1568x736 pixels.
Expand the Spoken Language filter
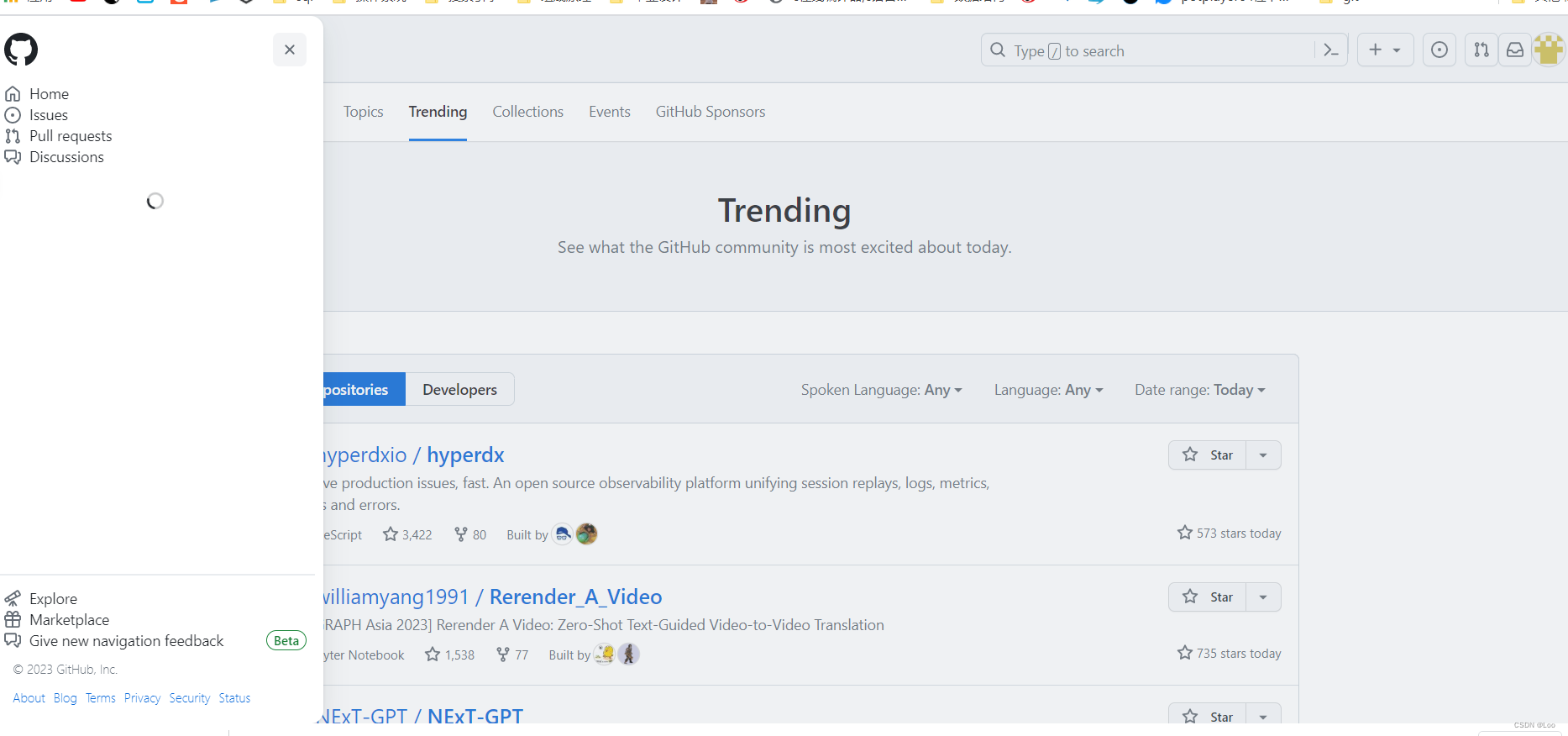[x=882, y=390]
